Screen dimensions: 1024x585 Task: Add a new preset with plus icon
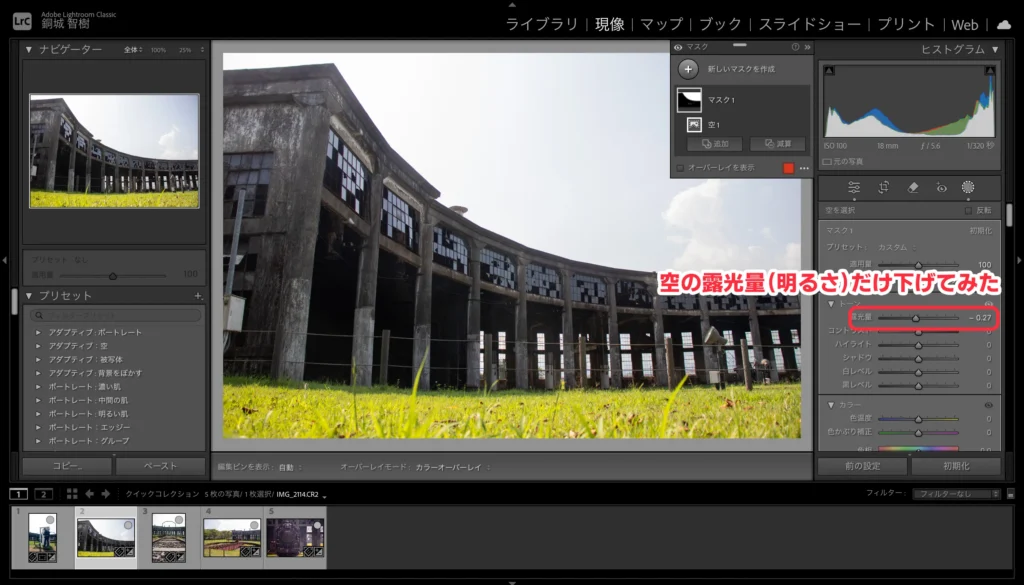point(198,296)
